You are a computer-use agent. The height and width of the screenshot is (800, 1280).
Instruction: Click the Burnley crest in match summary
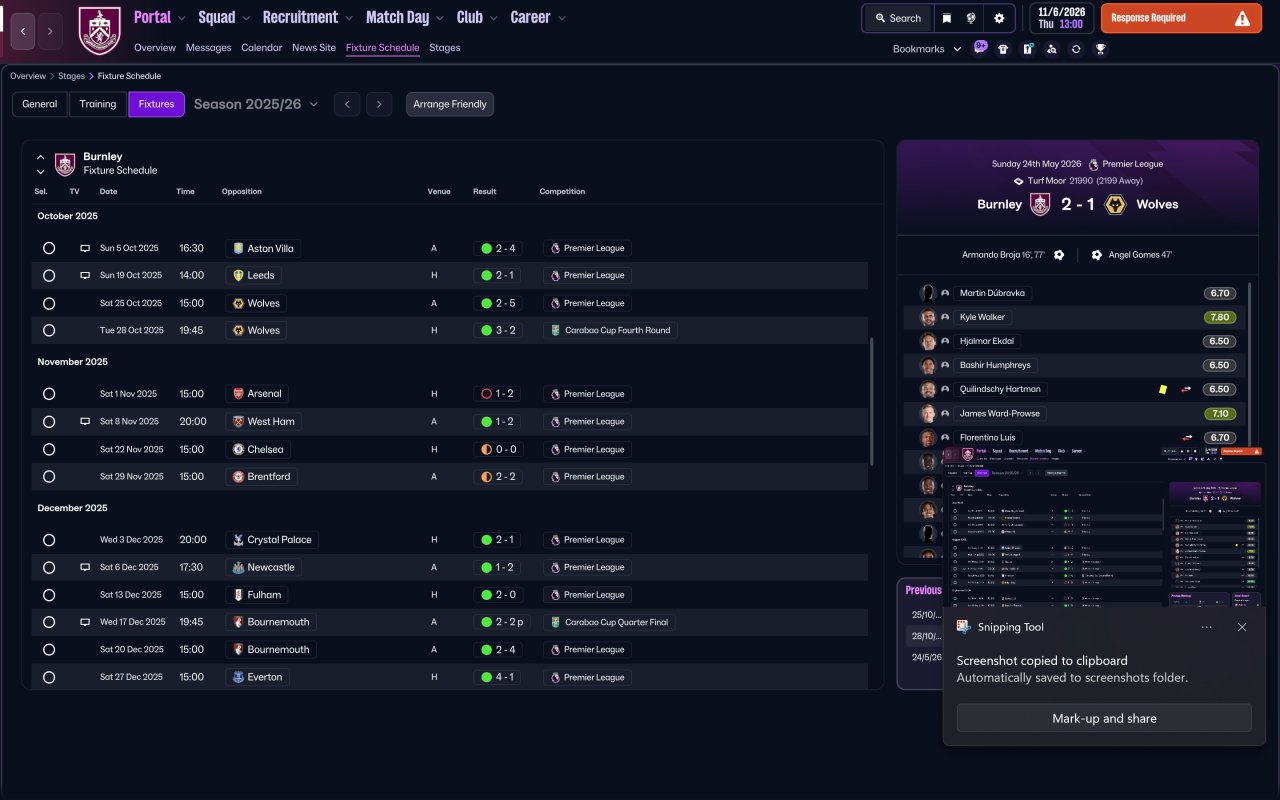1040,204
